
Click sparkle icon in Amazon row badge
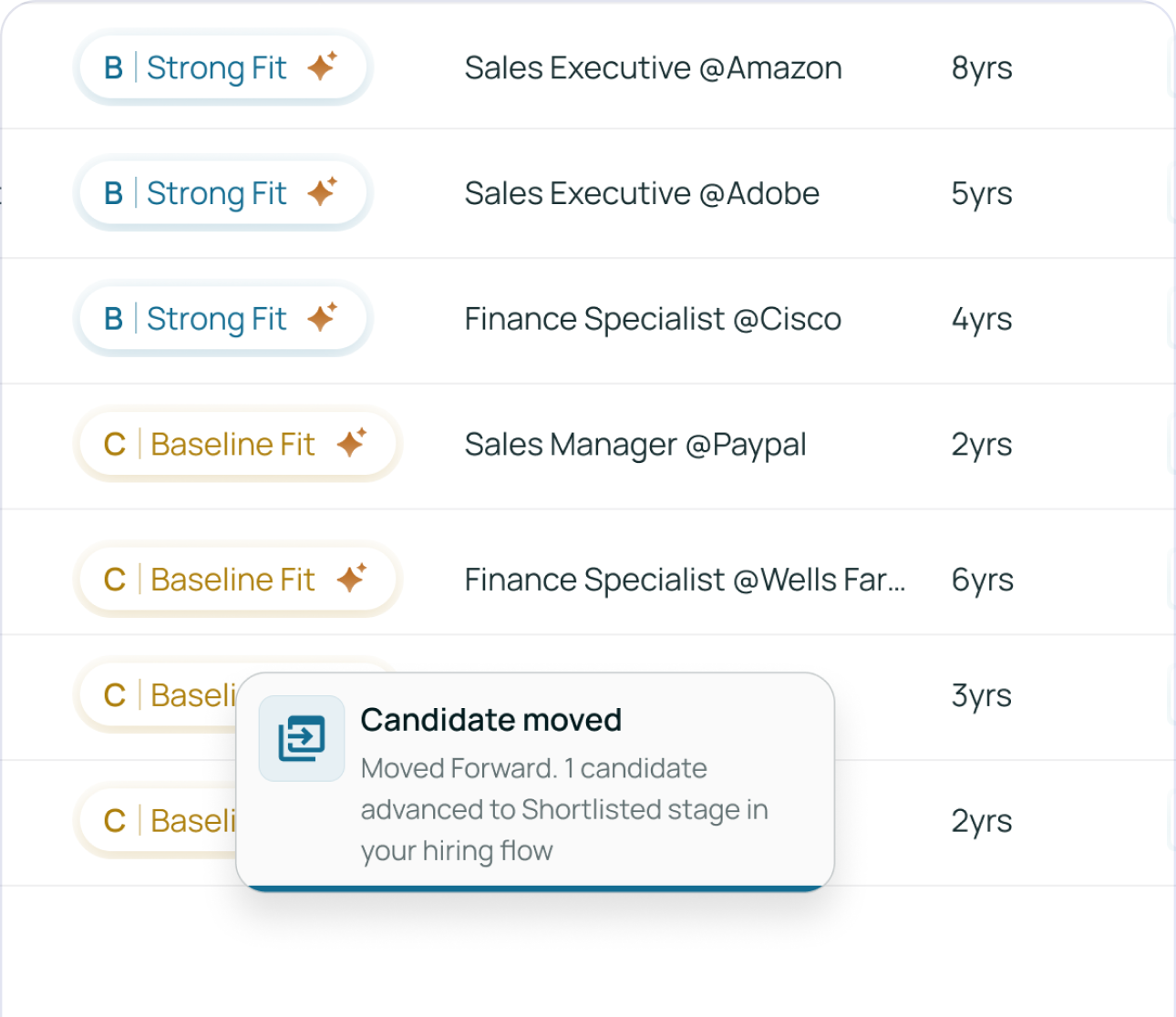322,67
